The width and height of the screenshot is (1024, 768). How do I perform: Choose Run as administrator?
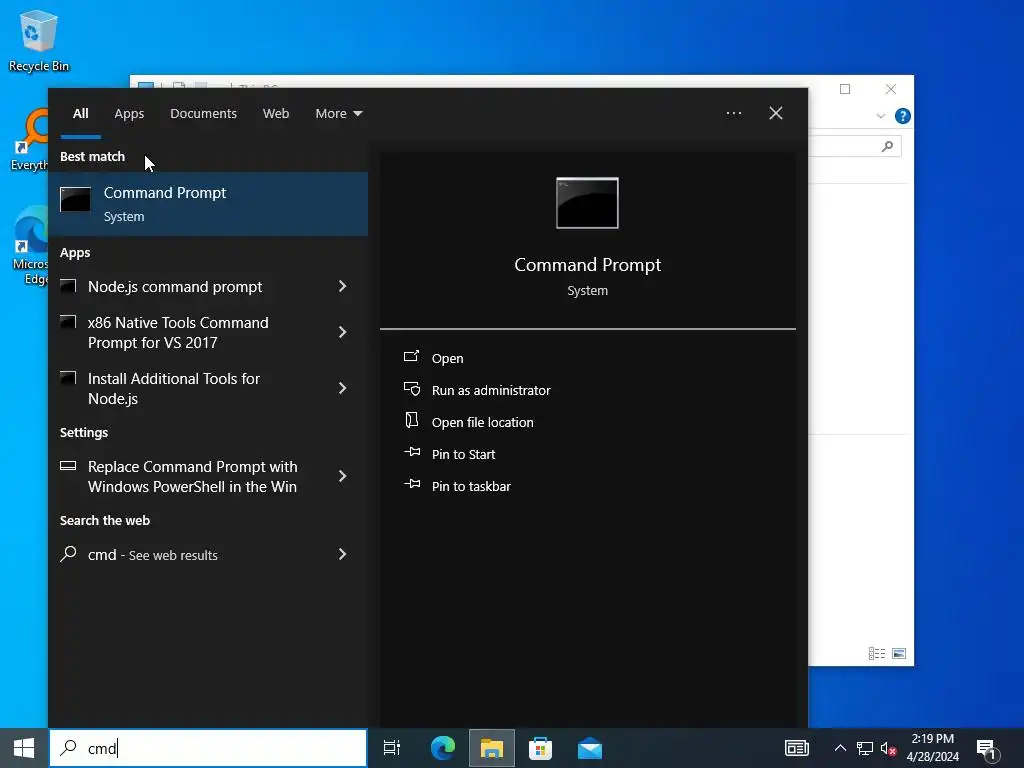(490, 391)
